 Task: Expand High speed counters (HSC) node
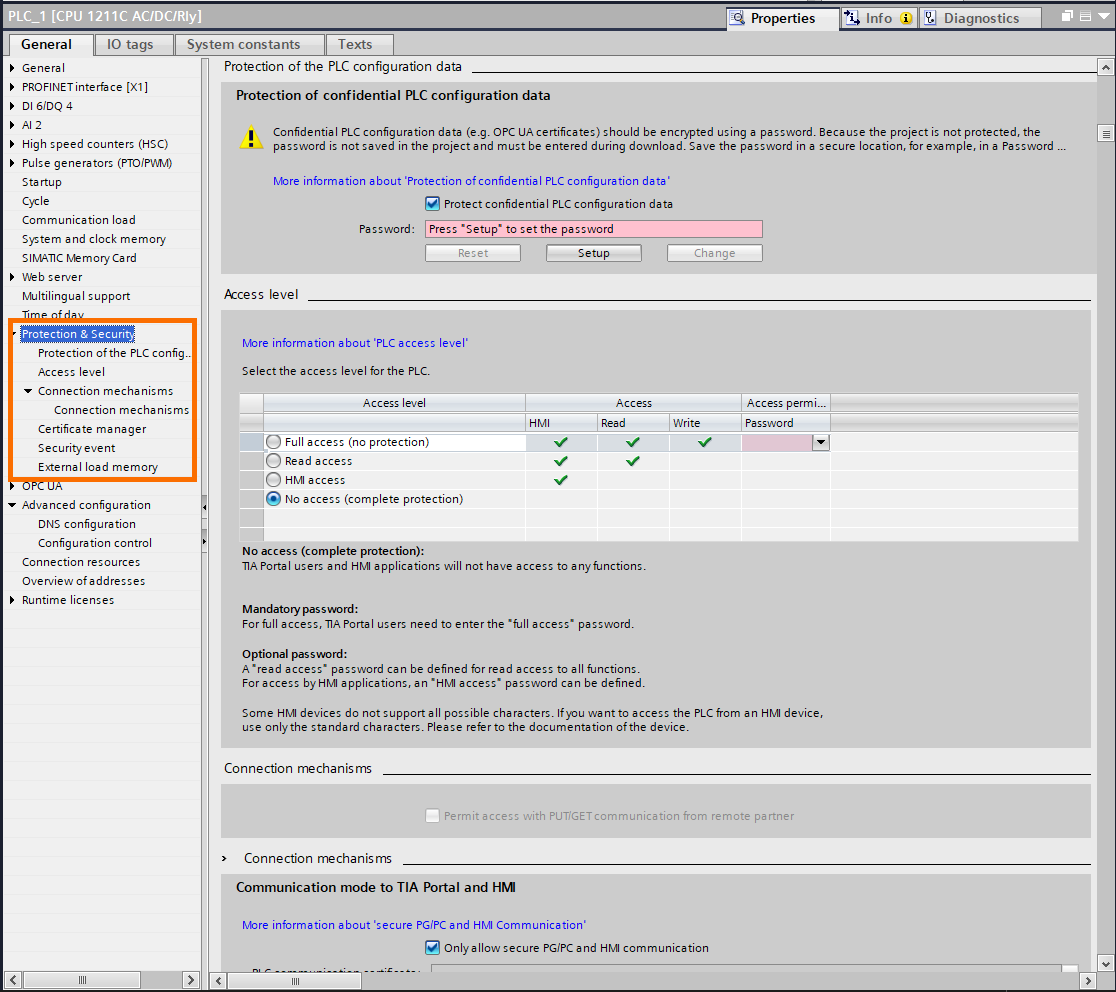[x=12, y=144]
